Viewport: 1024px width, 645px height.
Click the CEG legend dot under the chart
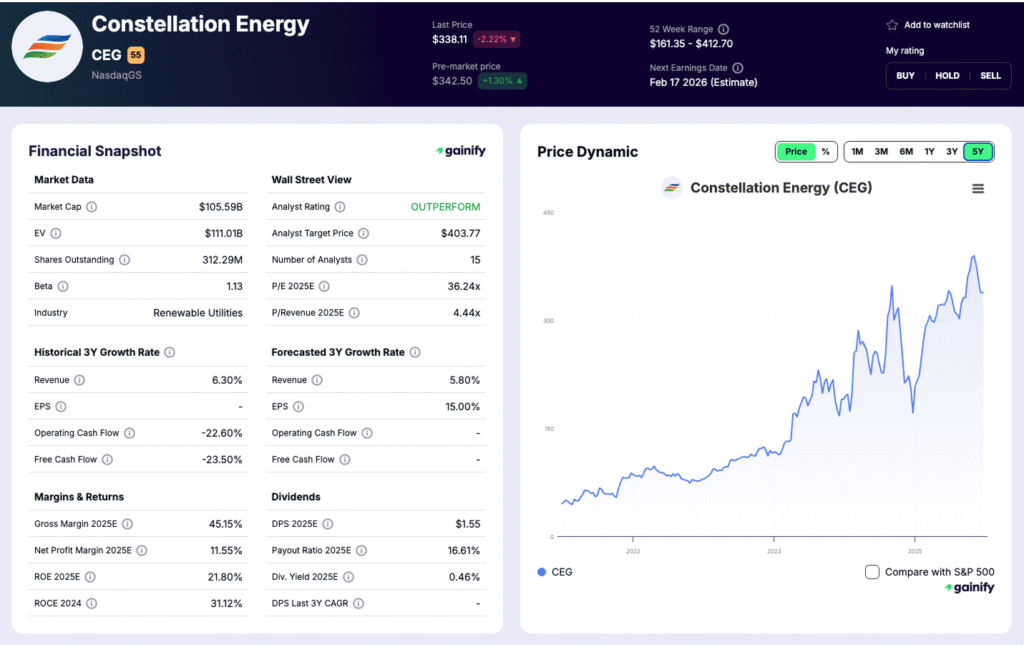coord(541,572)
